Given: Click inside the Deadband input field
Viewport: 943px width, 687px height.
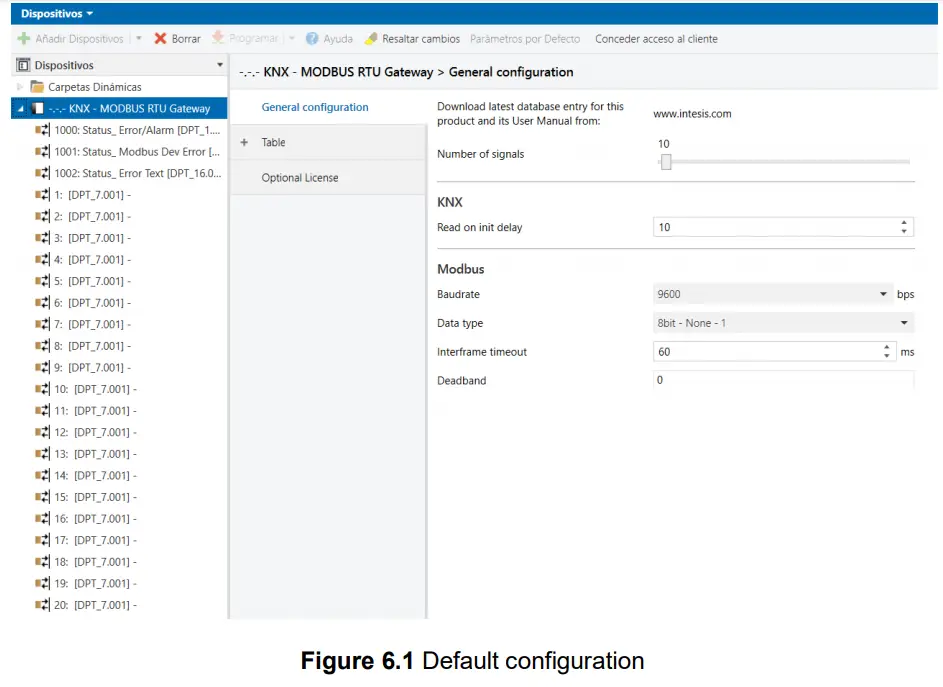Looking at the screenshot, I should coord(780,380).
